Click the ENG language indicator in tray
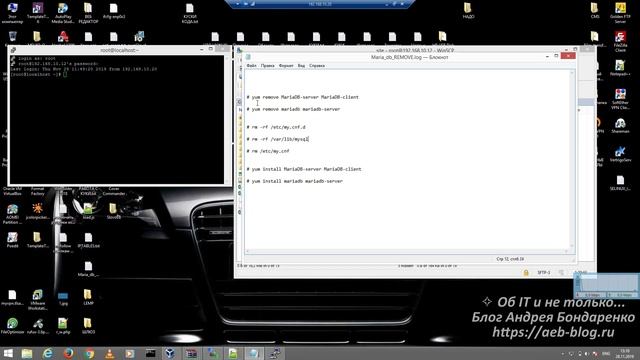This screenshot has height=360, width=640. [x=606, y=353]
